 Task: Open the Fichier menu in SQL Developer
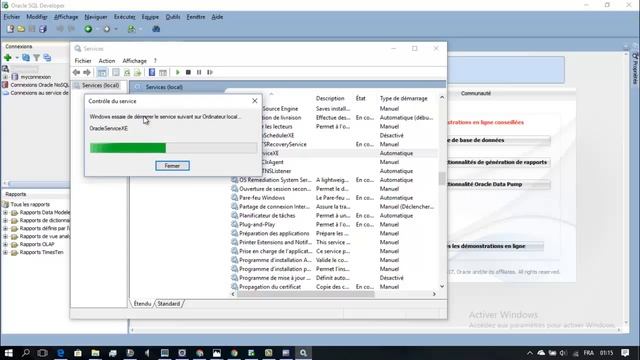pyautogui.click(x=11, y=17)
